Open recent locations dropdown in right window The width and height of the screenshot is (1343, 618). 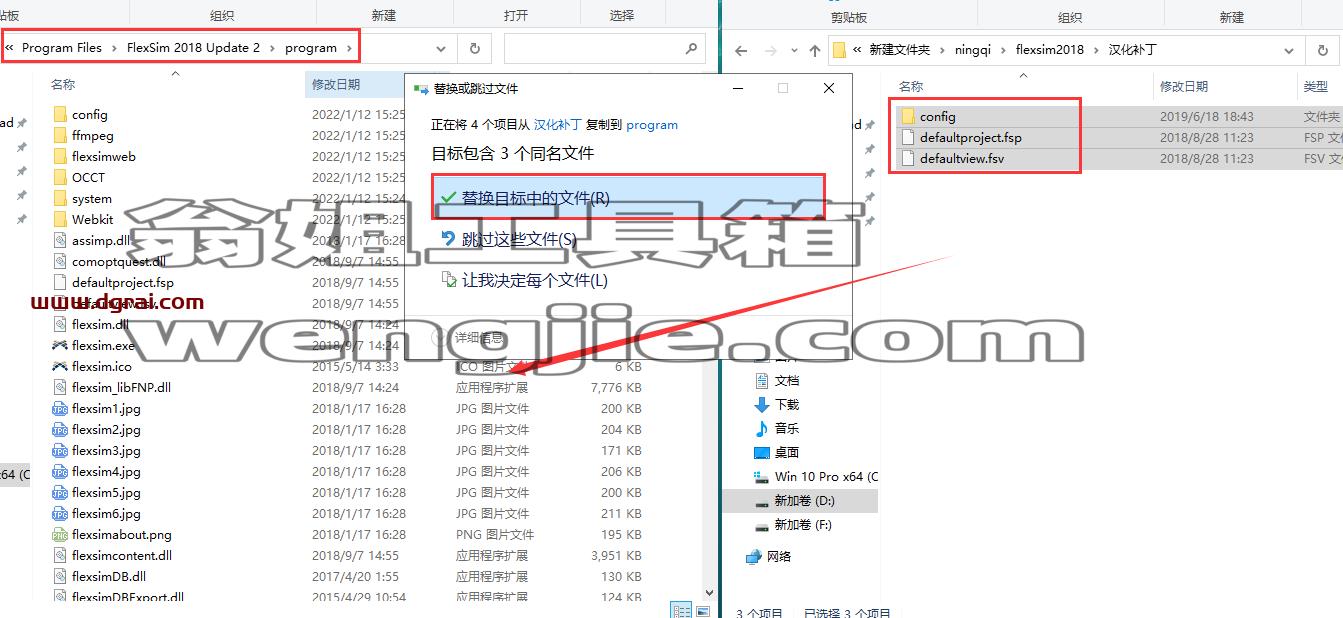click(795, 49)
